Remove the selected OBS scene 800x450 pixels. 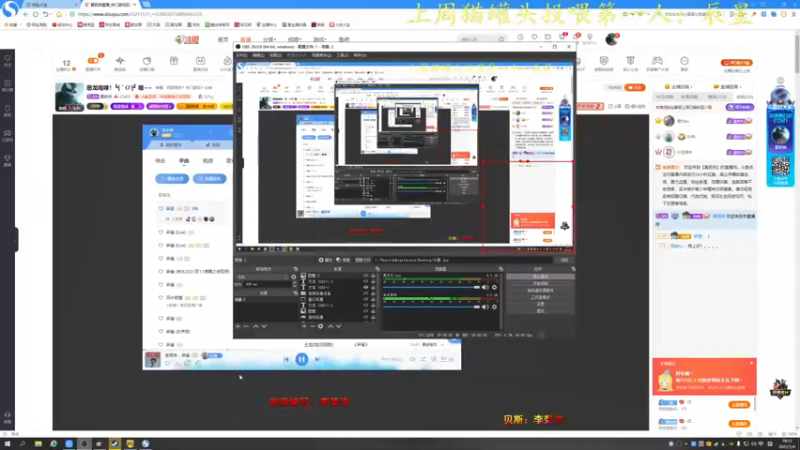pos(246,326)
